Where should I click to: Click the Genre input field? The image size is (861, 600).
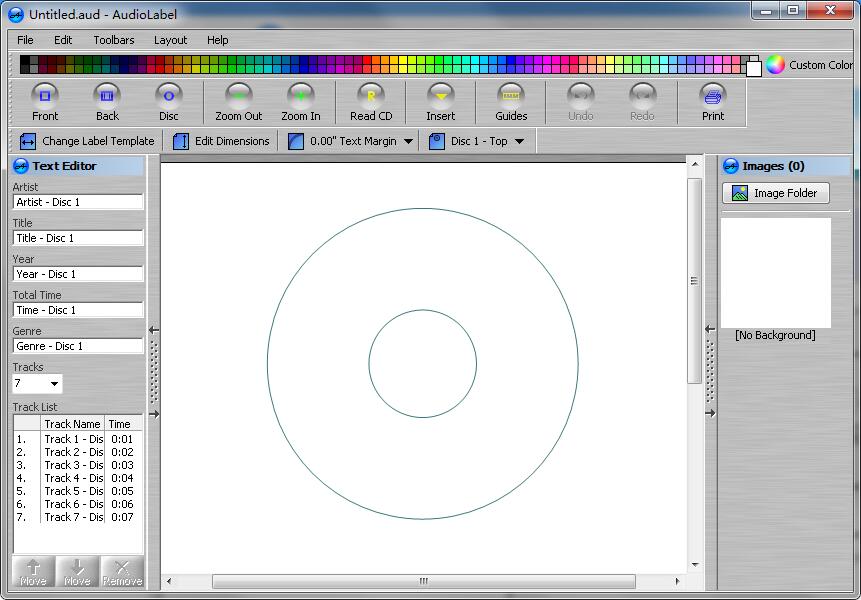click(78, 346)
